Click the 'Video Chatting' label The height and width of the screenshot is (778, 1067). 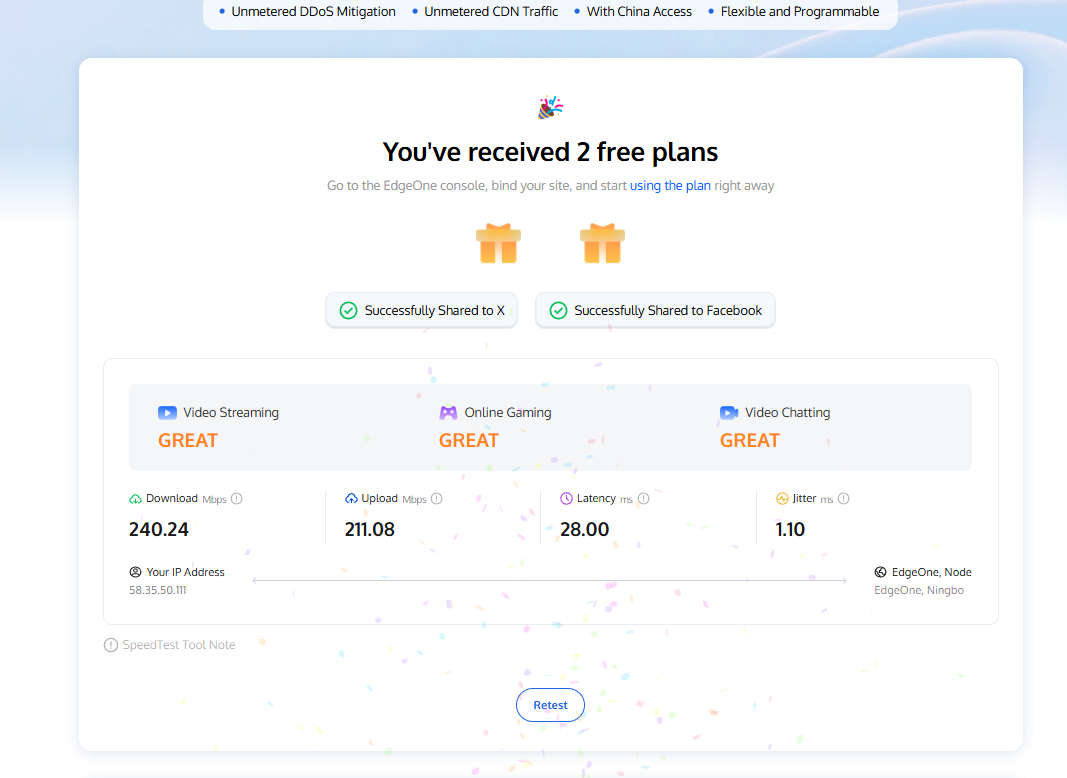(x=788, y=412)
